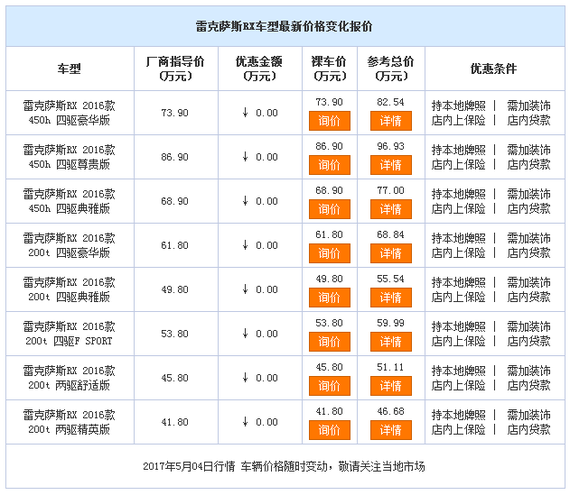Click guide price 49.80 in 厂商指导价 column
The height and width of the screenshot is (495, 570).
pos(175,290)
